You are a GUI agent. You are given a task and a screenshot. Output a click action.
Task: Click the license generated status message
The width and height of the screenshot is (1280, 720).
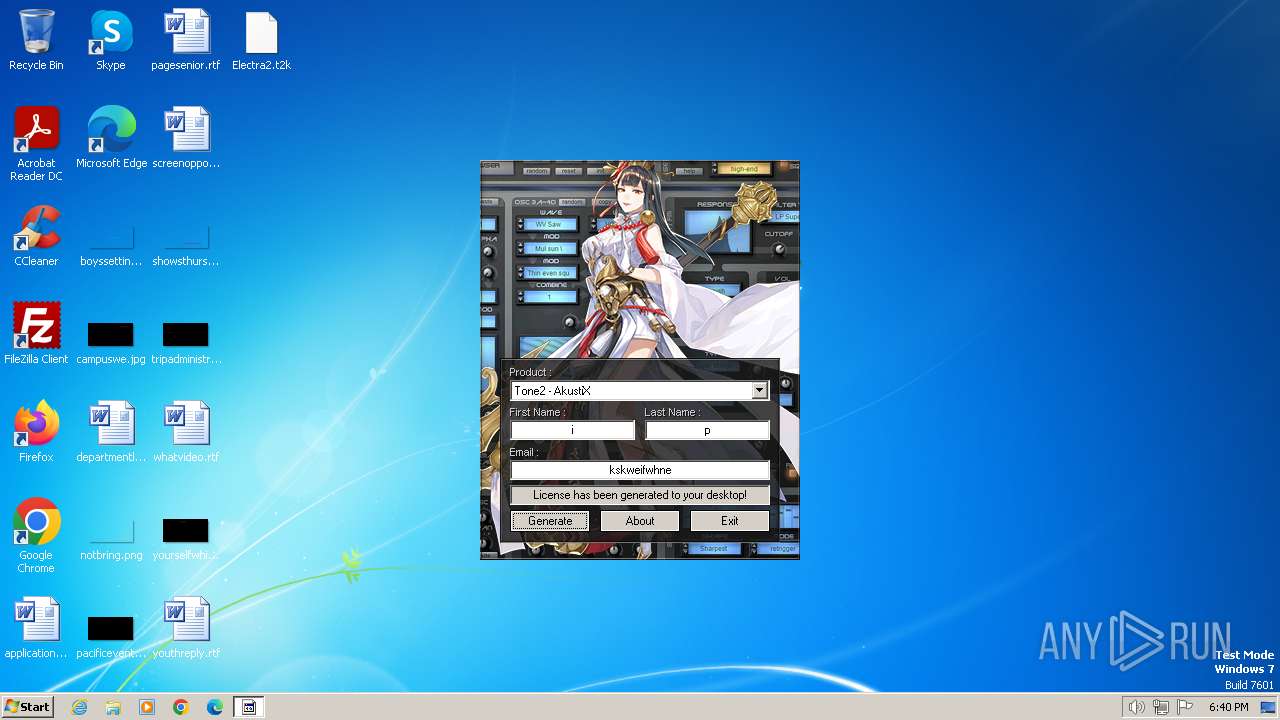click(x=640, y=495)
